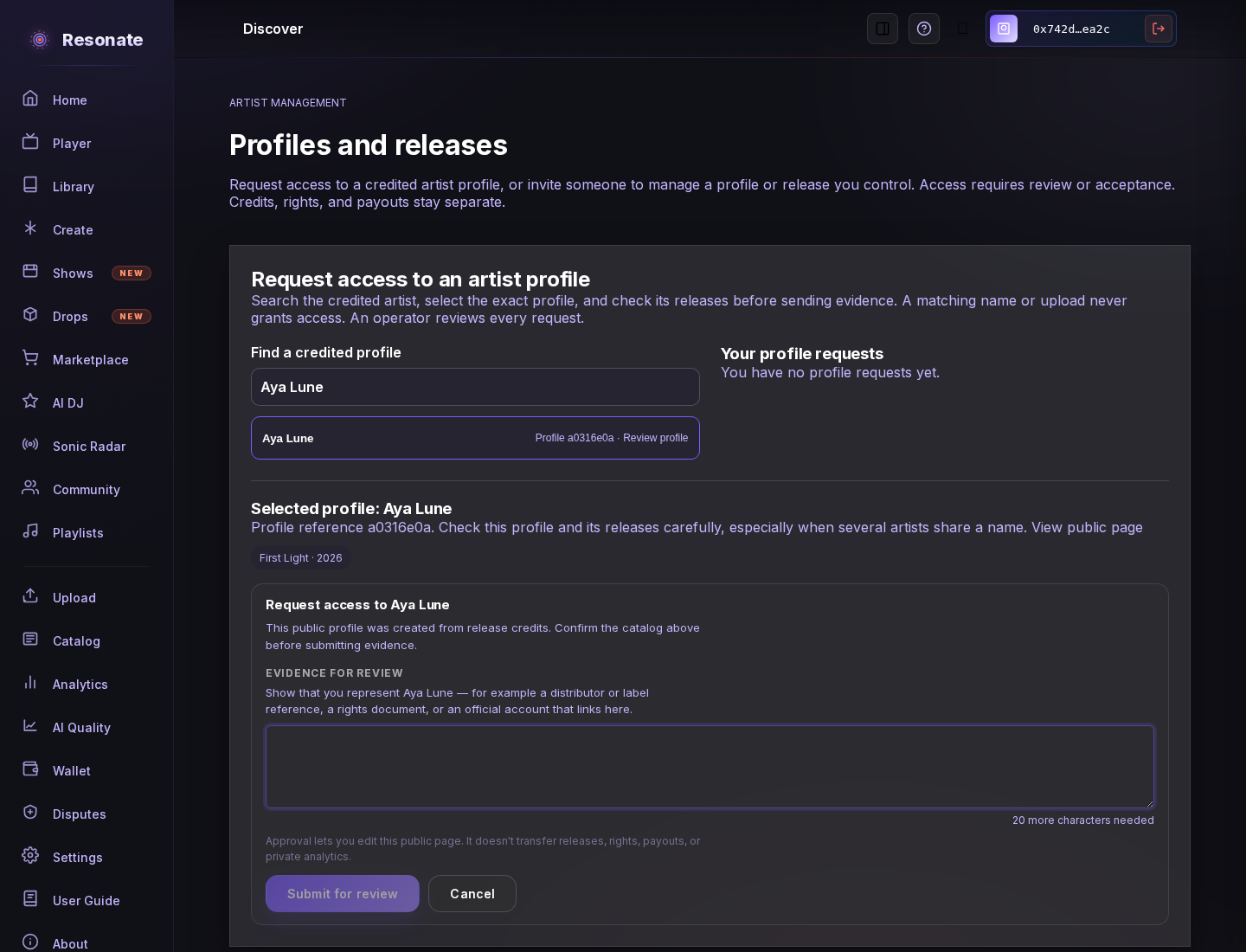
Task: Click Submit for review button
Action: click(x=343, y=894)
